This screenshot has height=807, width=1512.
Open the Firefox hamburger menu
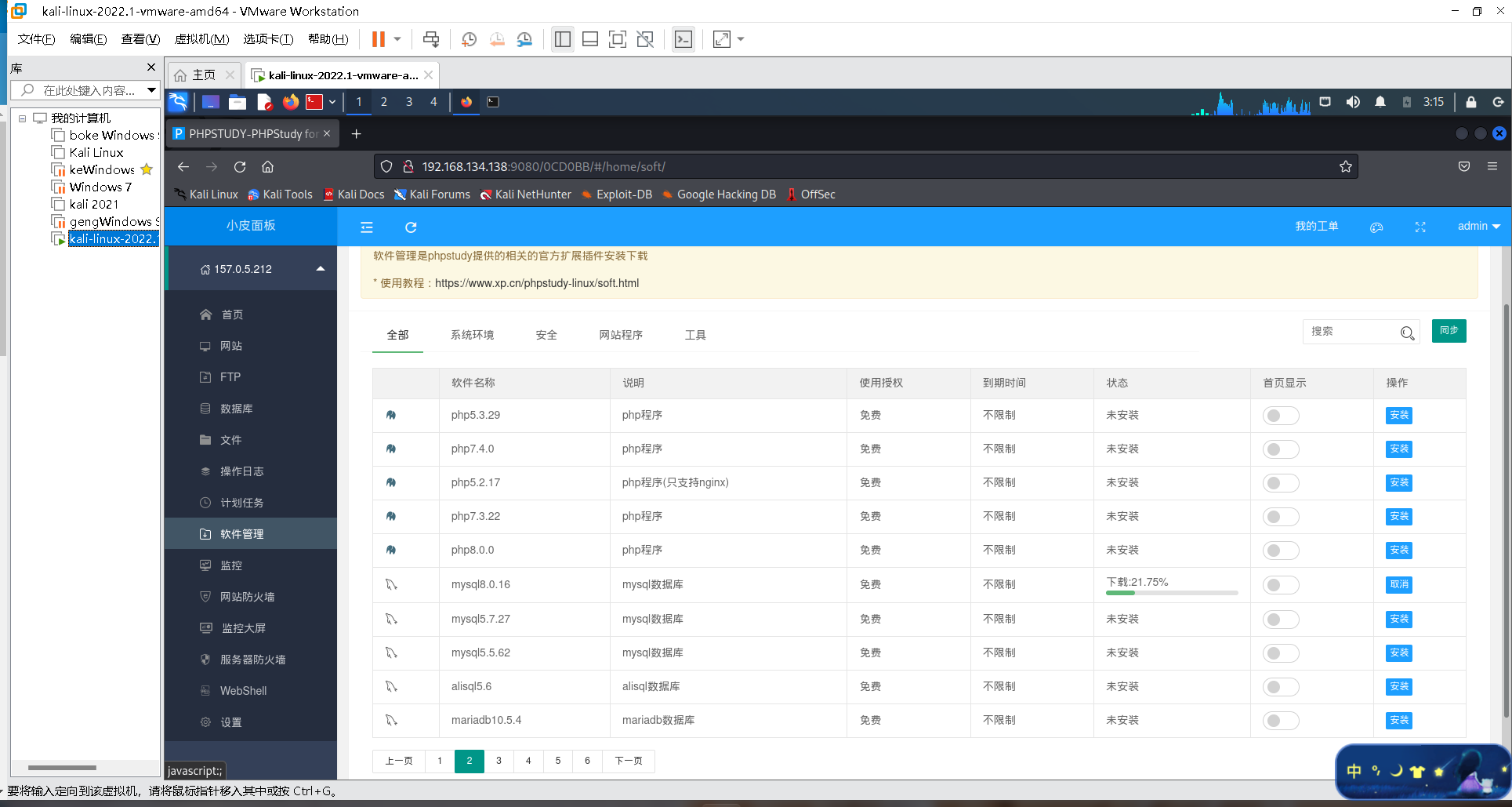[1492, 166]
